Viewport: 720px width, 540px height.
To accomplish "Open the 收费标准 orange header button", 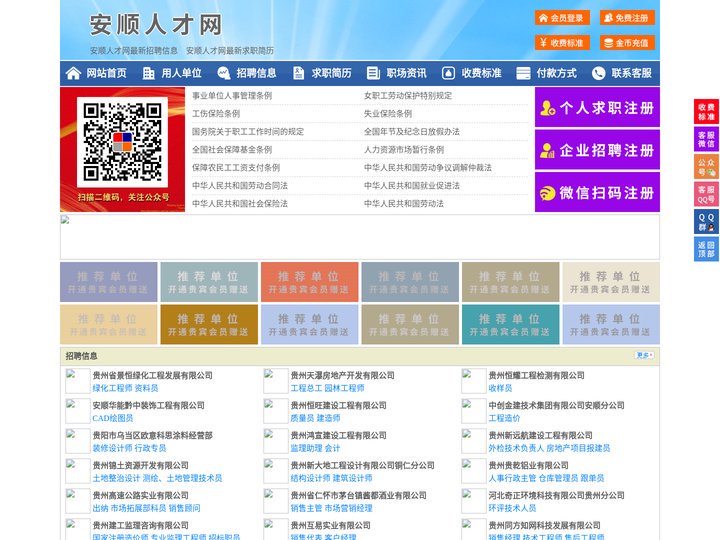I will point(562,43).
